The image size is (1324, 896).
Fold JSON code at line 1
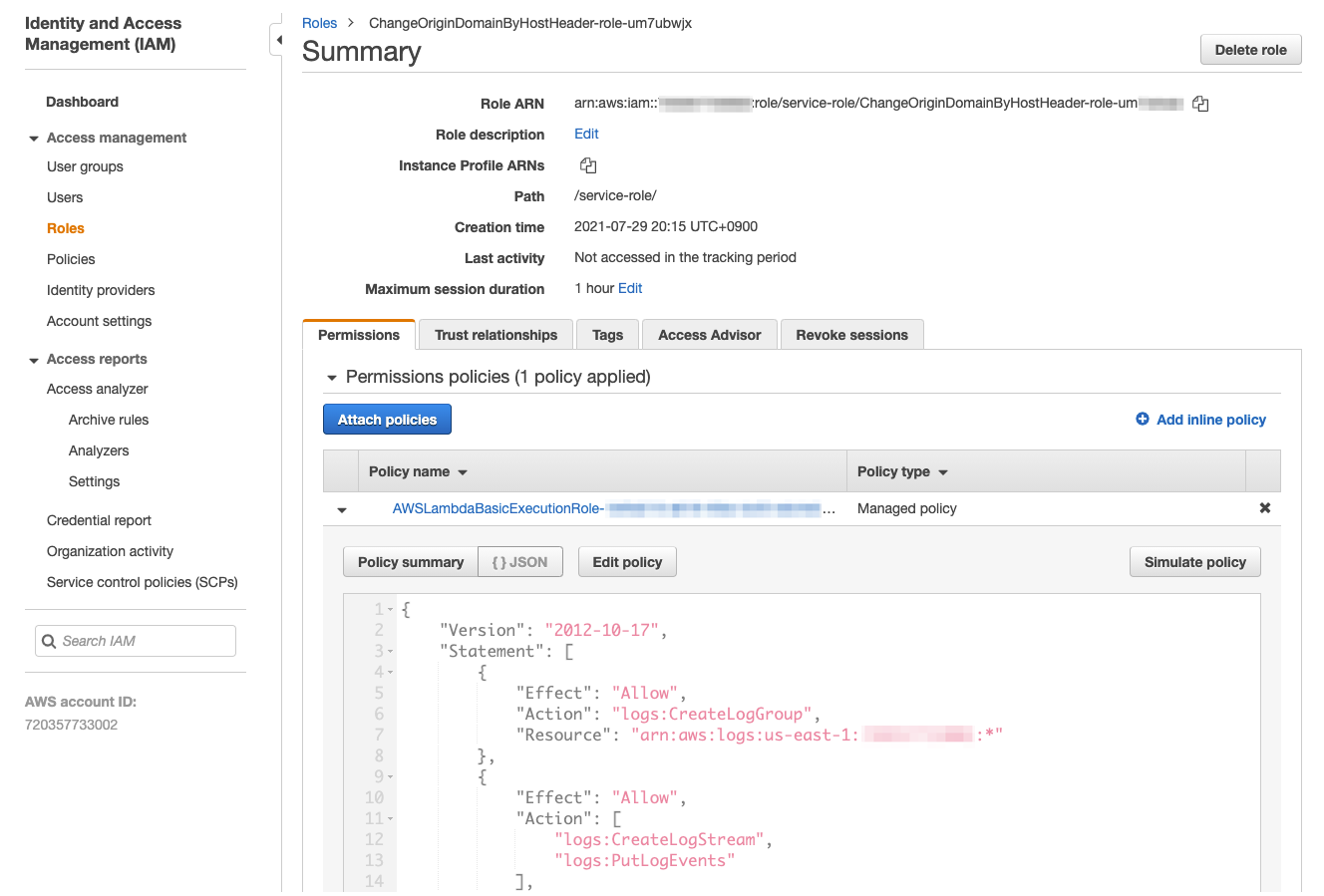[x=391, y=609]
